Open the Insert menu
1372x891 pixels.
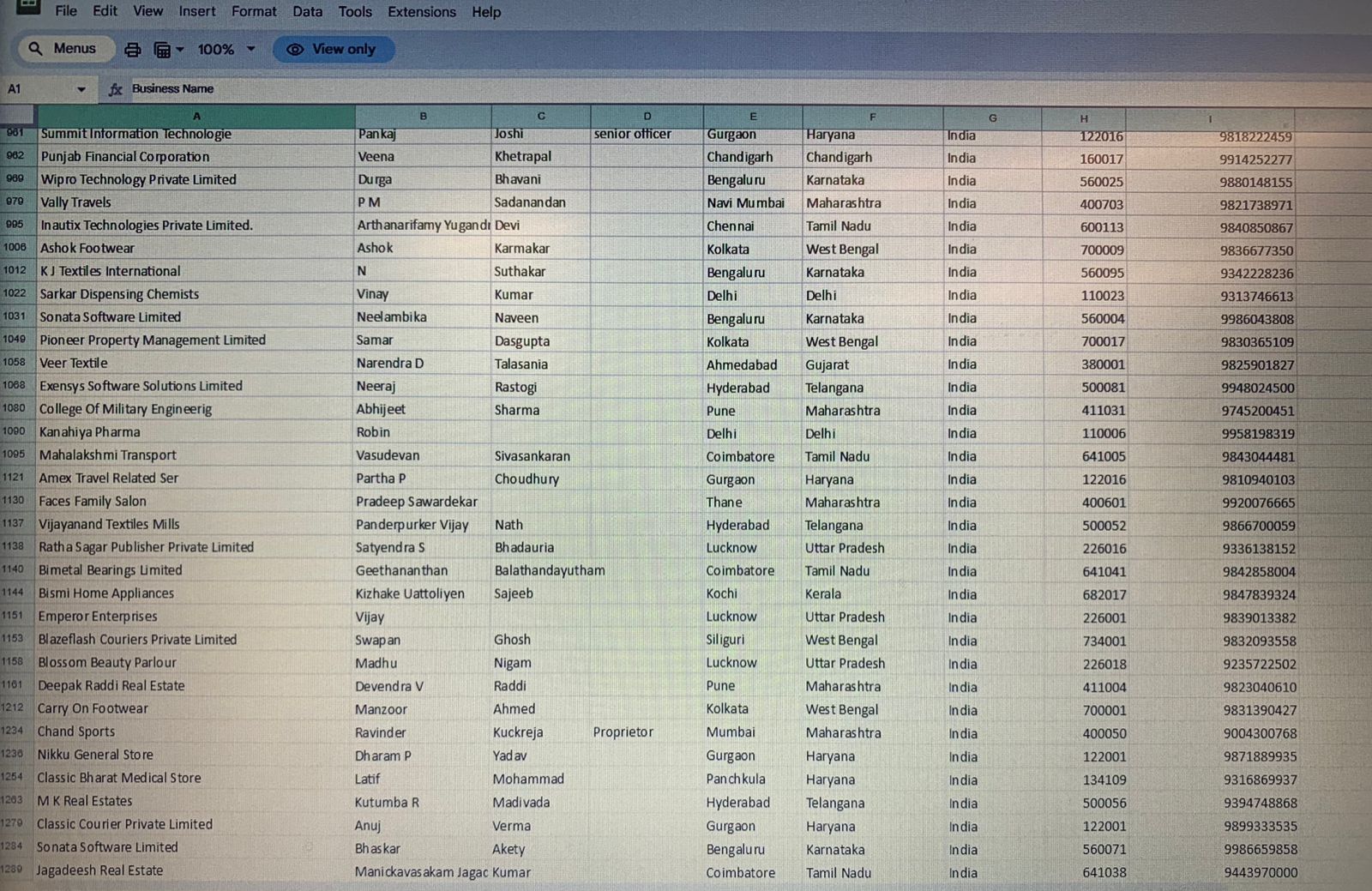pos(197,11)
